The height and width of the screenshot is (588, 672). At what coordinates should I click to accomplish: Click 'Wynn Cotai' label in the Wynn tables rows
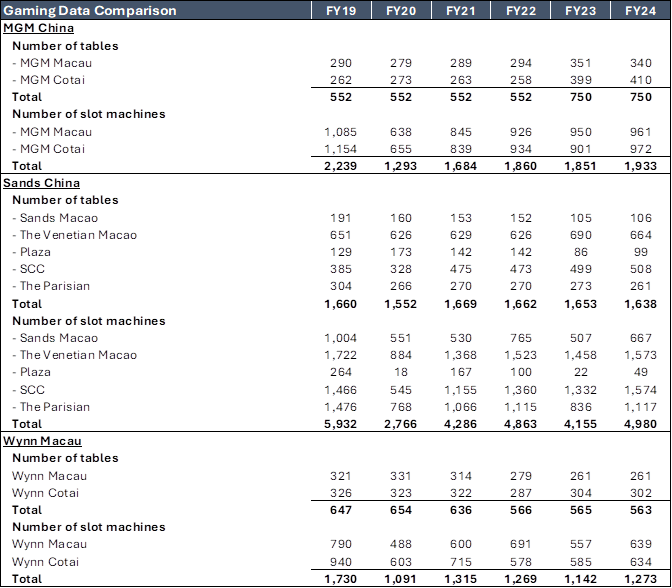(x=45, y=493)
